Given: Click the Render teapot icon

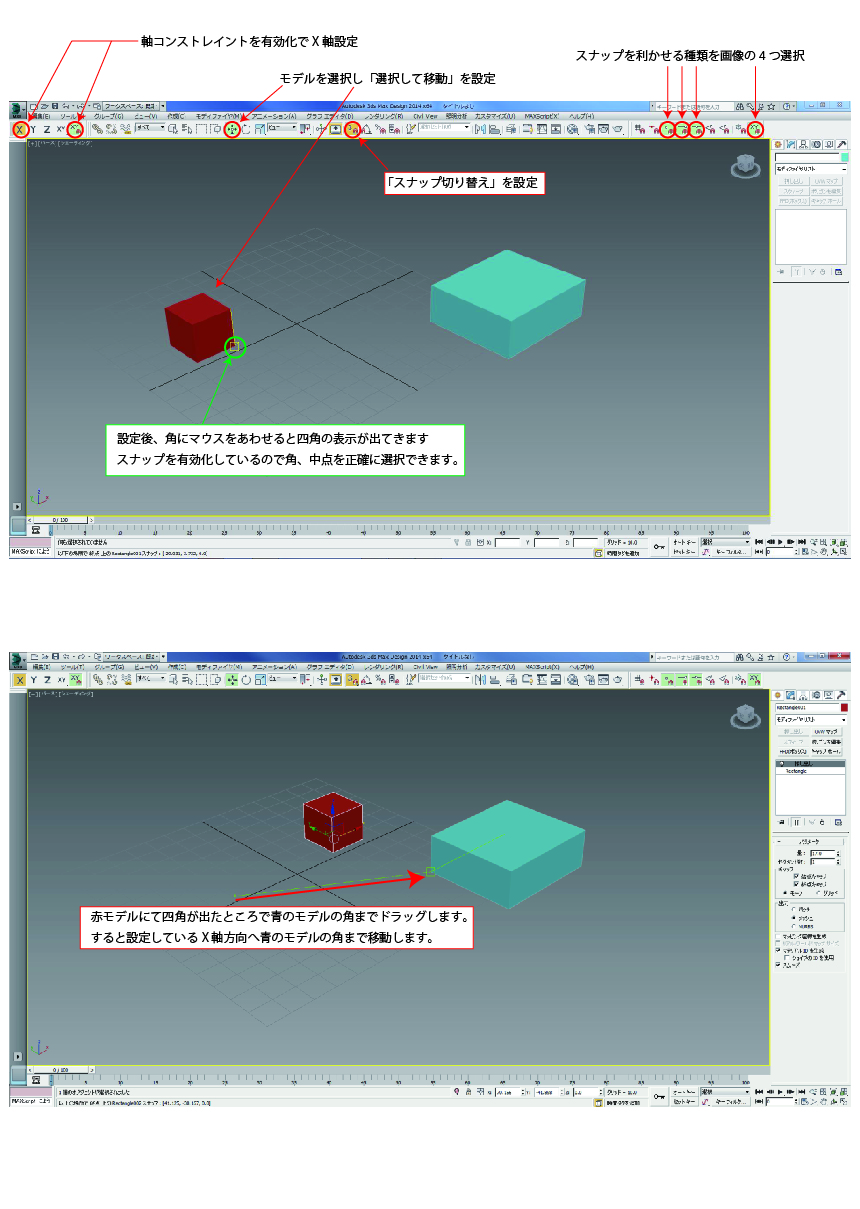Looking at the screenshot, I should pos(617,130).
